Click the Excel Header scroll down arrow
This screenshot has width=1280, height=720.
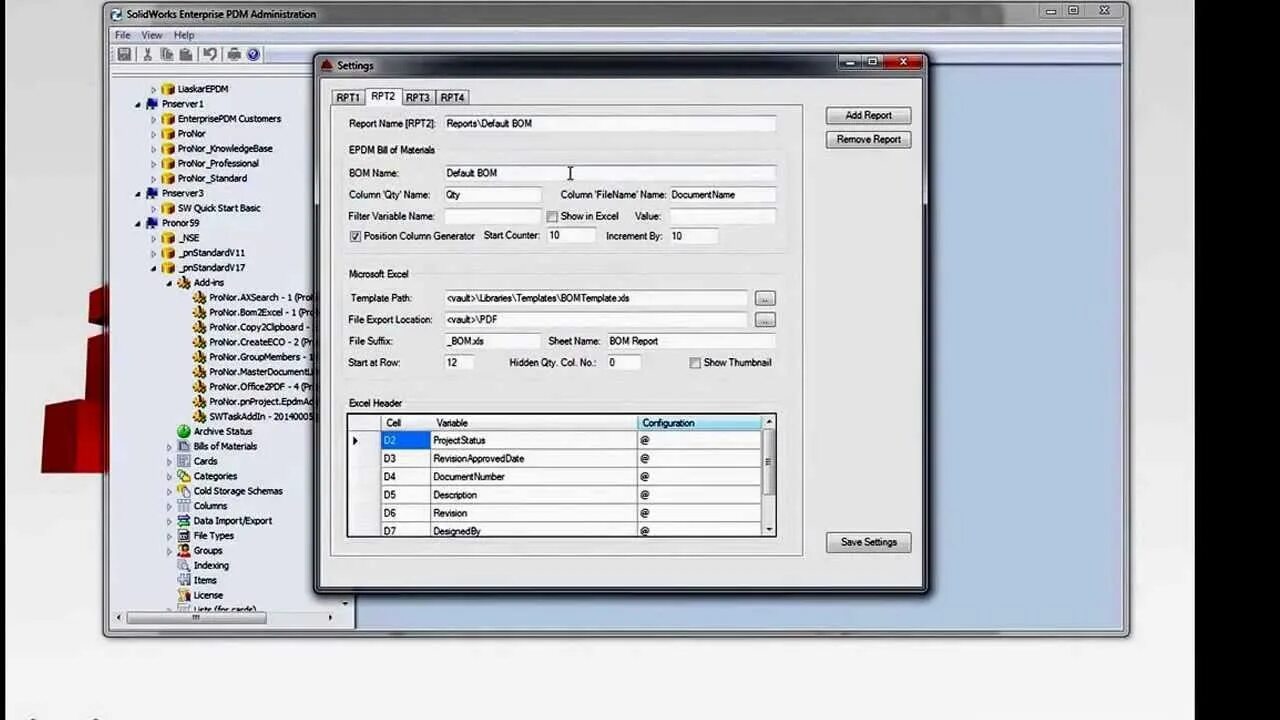pyautogui.click(x=769, y=529)
